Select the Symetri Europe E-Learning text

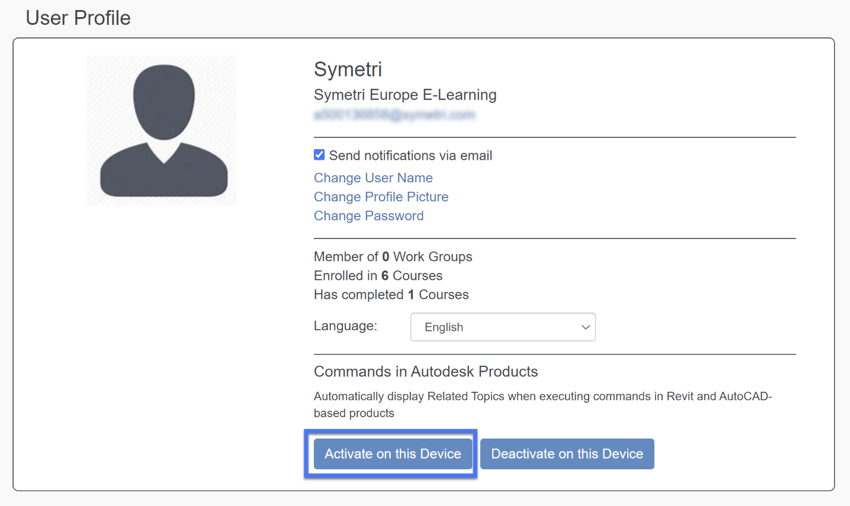[405, 95]
